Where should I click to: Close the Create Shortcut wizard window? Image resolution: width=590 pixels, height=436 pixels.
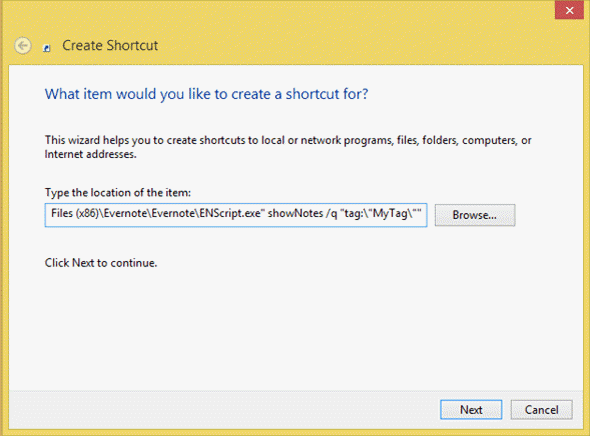click(x=569, y=10)
